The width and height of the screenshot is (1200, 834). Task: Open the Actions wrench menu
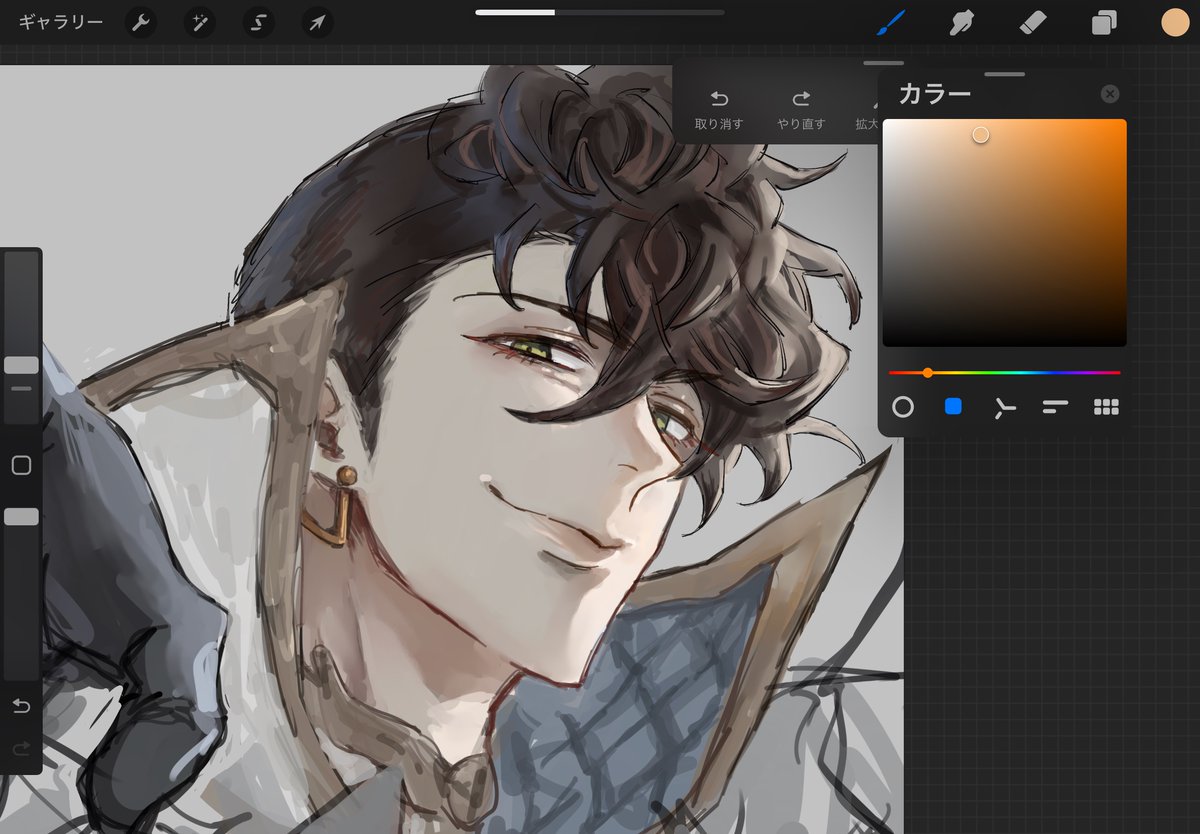pos(141,22)
